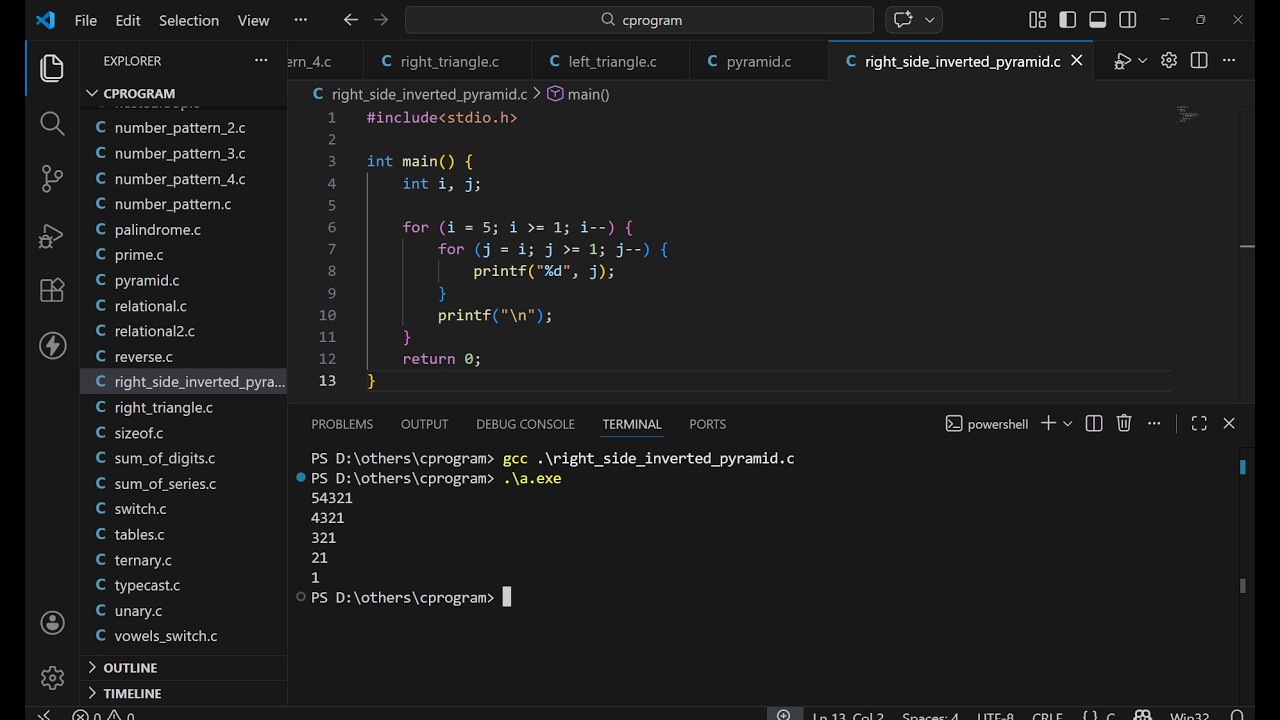Open the run button dropdown arrow

pos(1142,61)
